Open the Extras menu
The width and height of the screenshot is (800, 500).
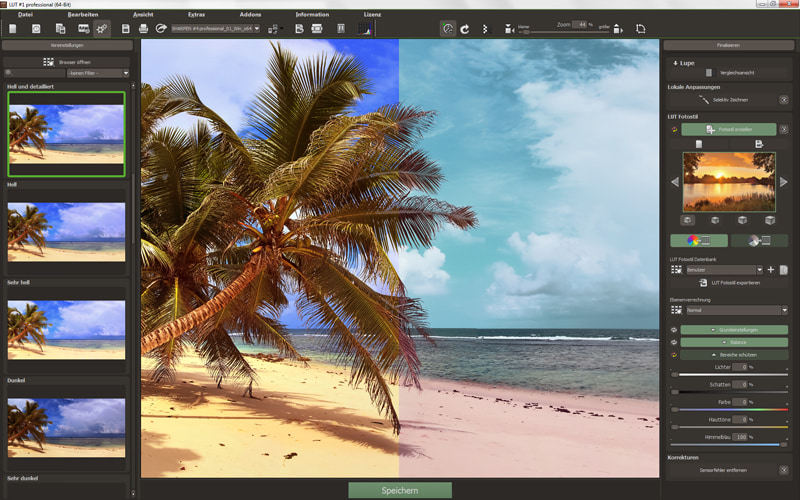[196, 15]
